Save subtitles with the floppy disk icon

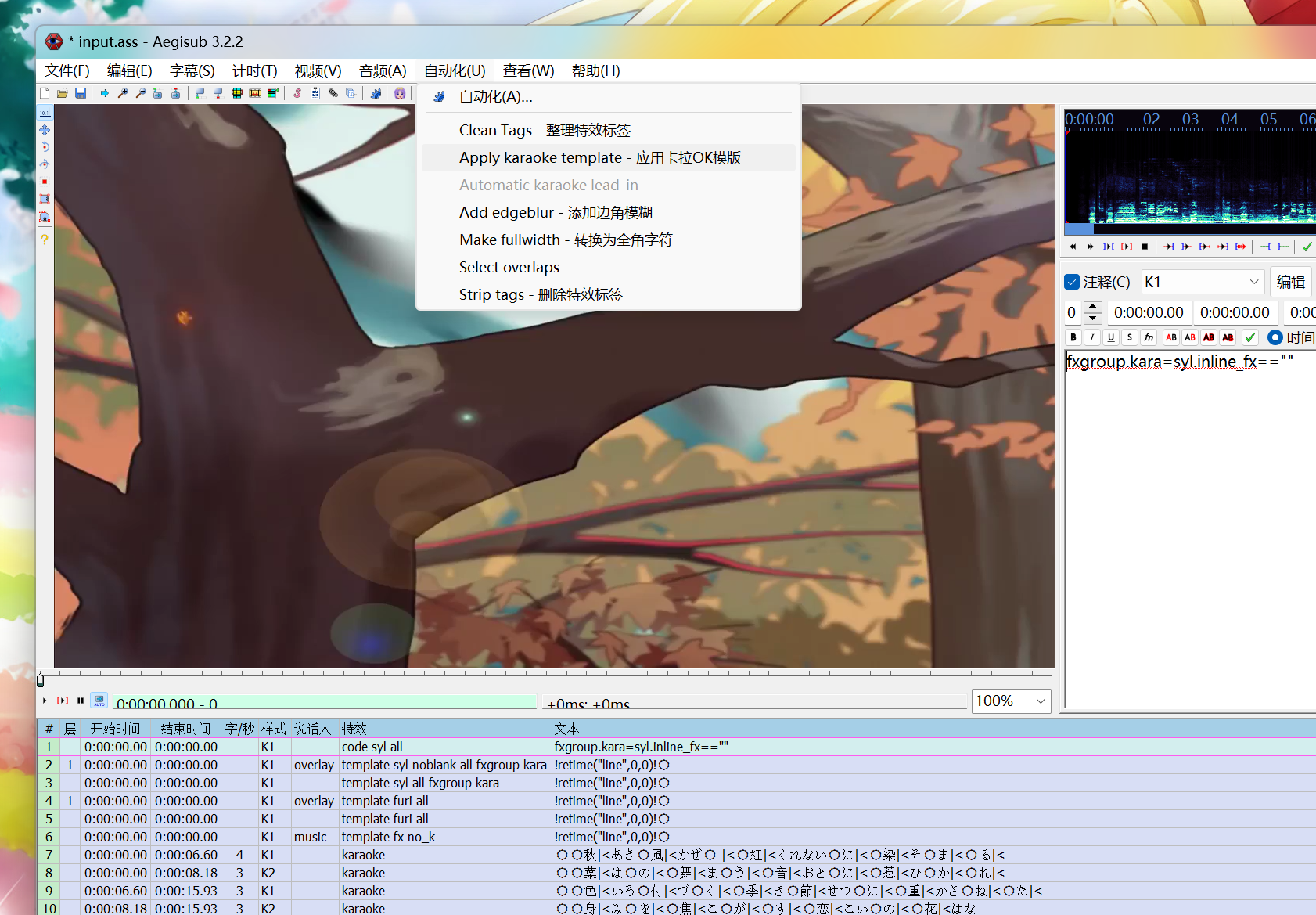[x=81, y=93]
